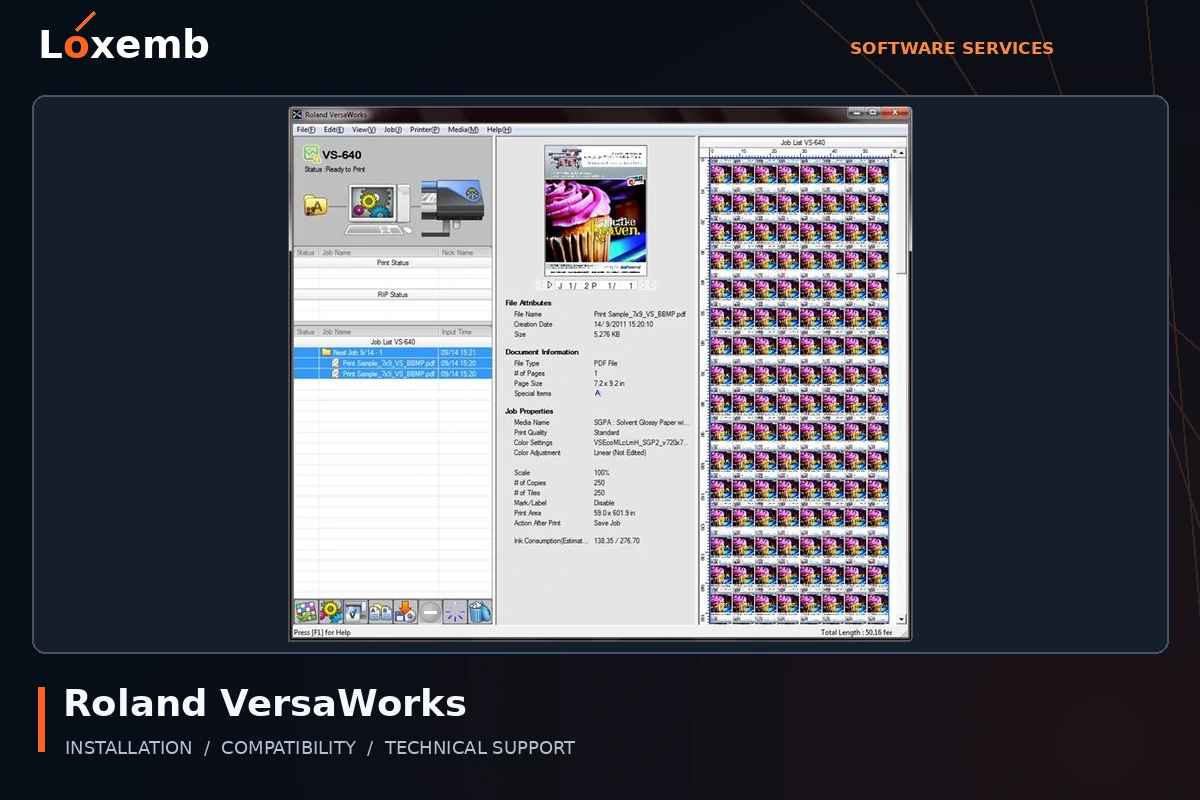
Task: Open the Help menu
Action: pyautogui.click(x=499, y=130)
